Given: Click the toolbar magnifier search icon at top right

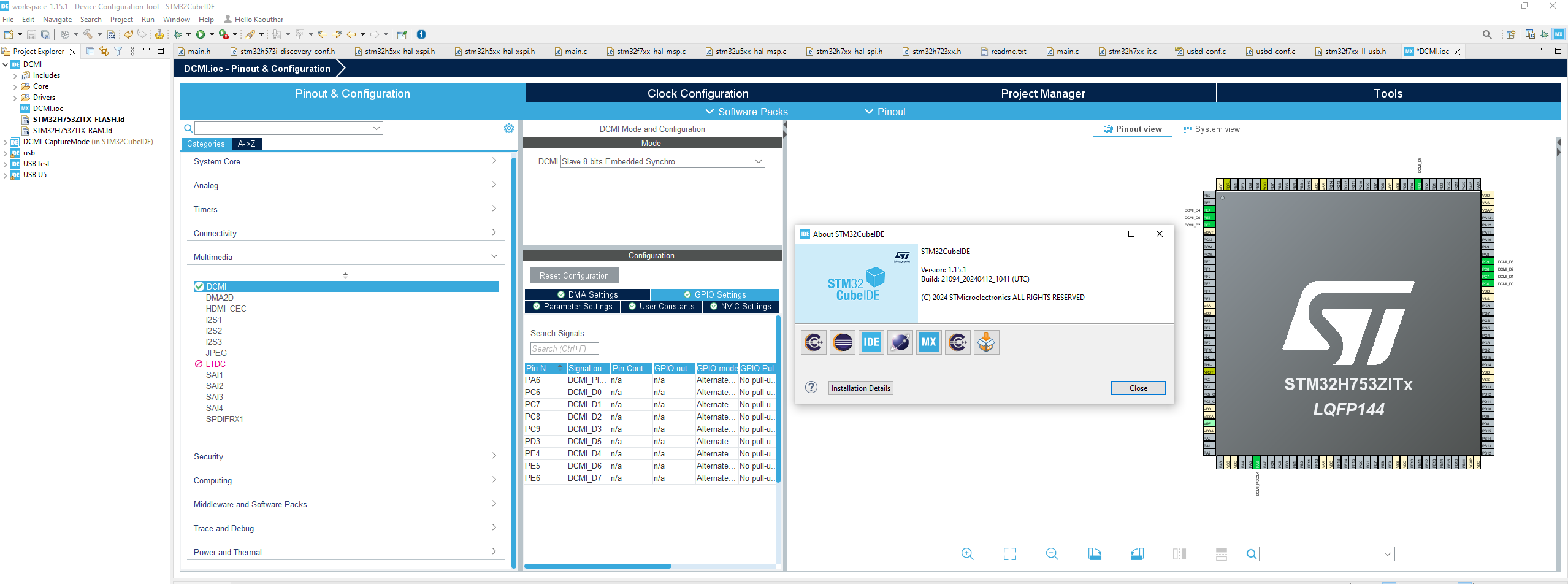Looking at the screenshot, I should (x=1487, y=34).
